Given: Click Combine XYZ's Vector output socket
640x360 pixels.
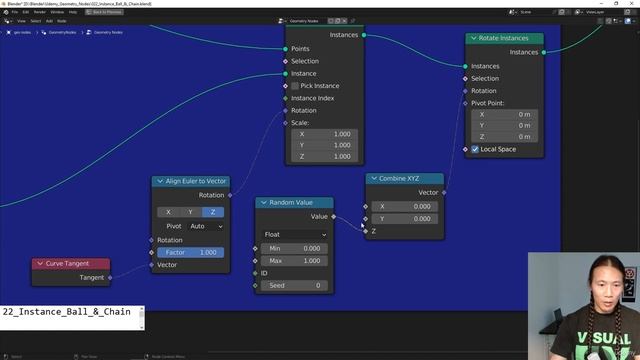Looking at the screenshot, I should [x=444, y=193].
